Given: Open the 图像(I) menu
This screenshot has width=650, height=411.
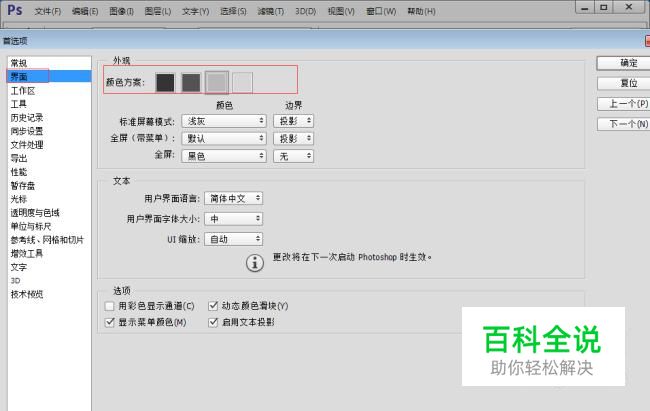Looking at the screenshot, I should pyautogui.click(x=121, y=12).
